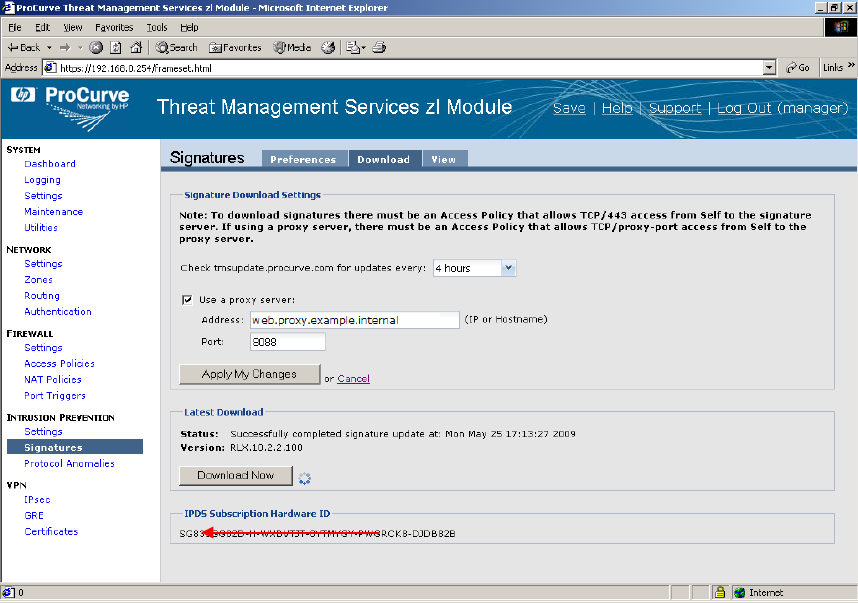The height and width of the screenshot is (603, 858).
Task: Click the Internet zone globe icon
Action: click(739, 593)
